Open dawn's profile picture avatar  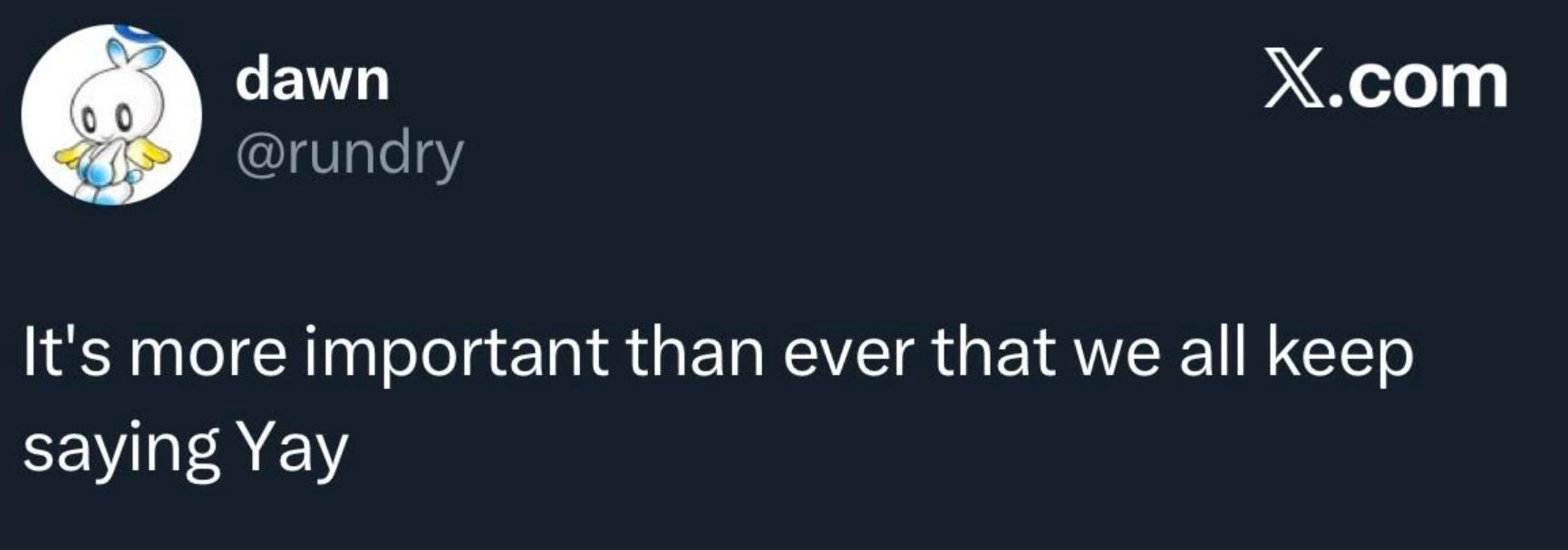pos(111,115)
